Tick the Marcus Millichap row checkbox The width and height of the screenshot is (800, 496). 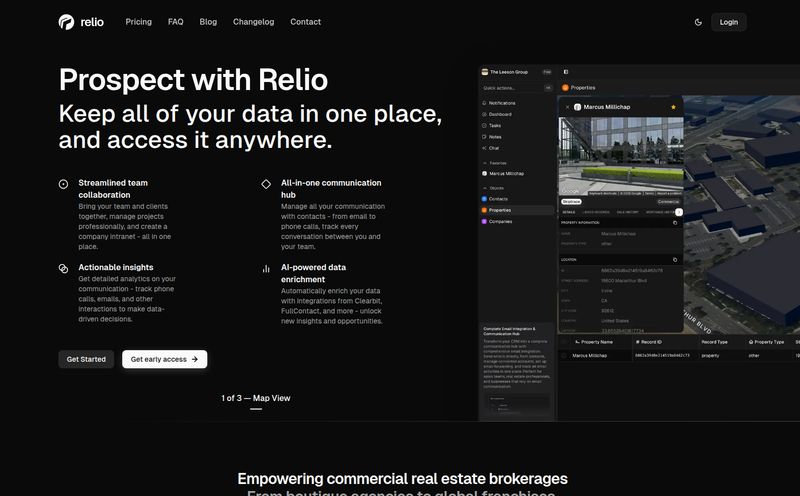(x=564, y=355)
